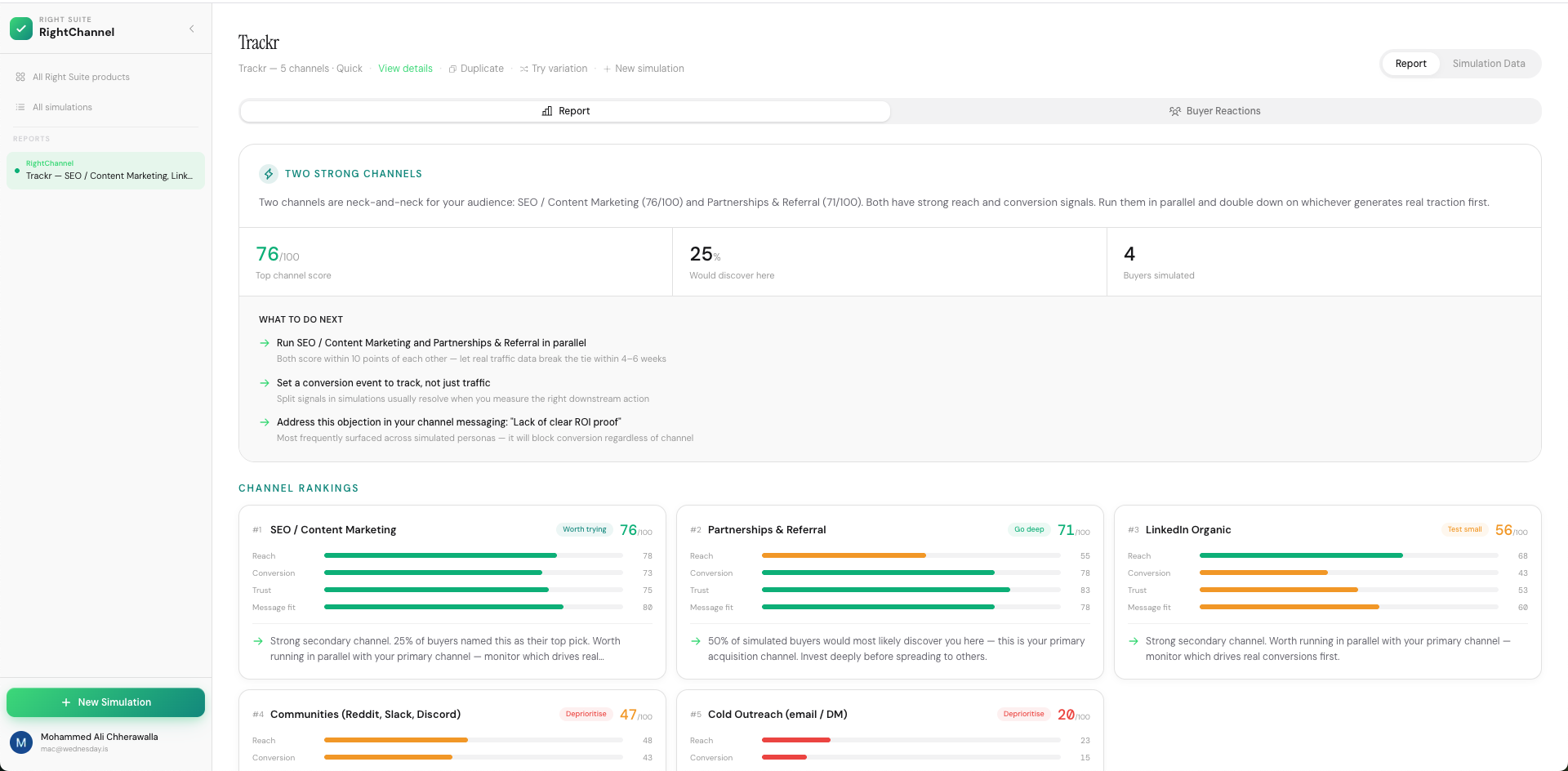
Task: Open All Right Suite products grid icon
Action: coord(20,77)
